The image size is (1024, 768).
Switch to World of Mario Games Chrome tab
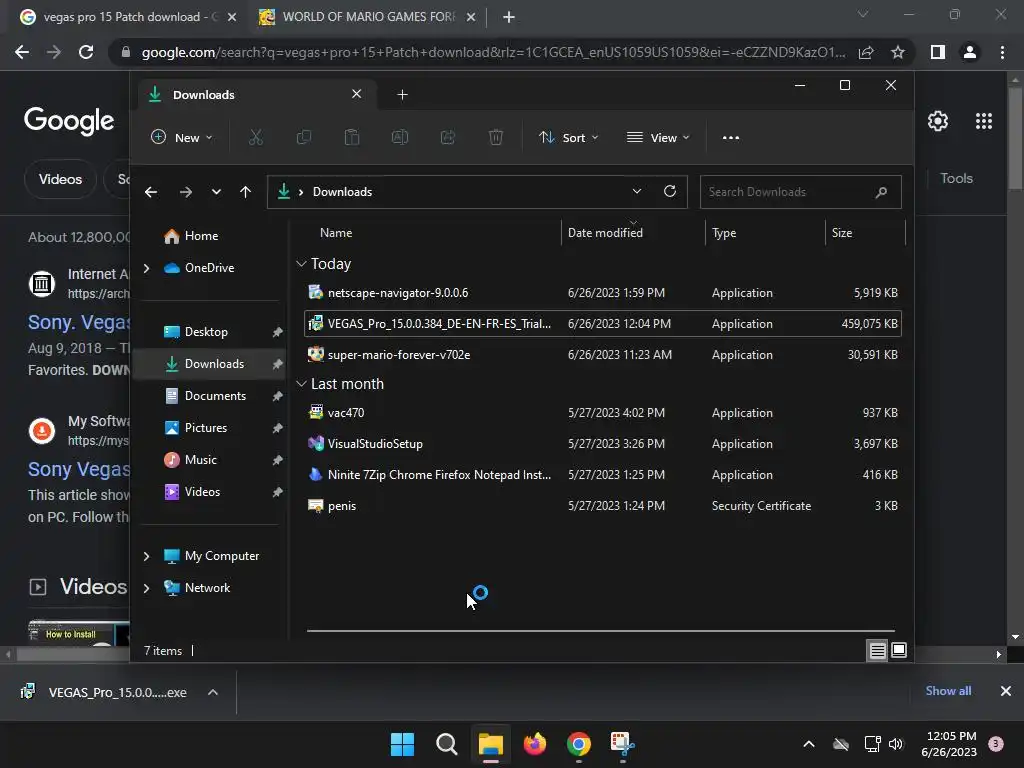point(368,17)
